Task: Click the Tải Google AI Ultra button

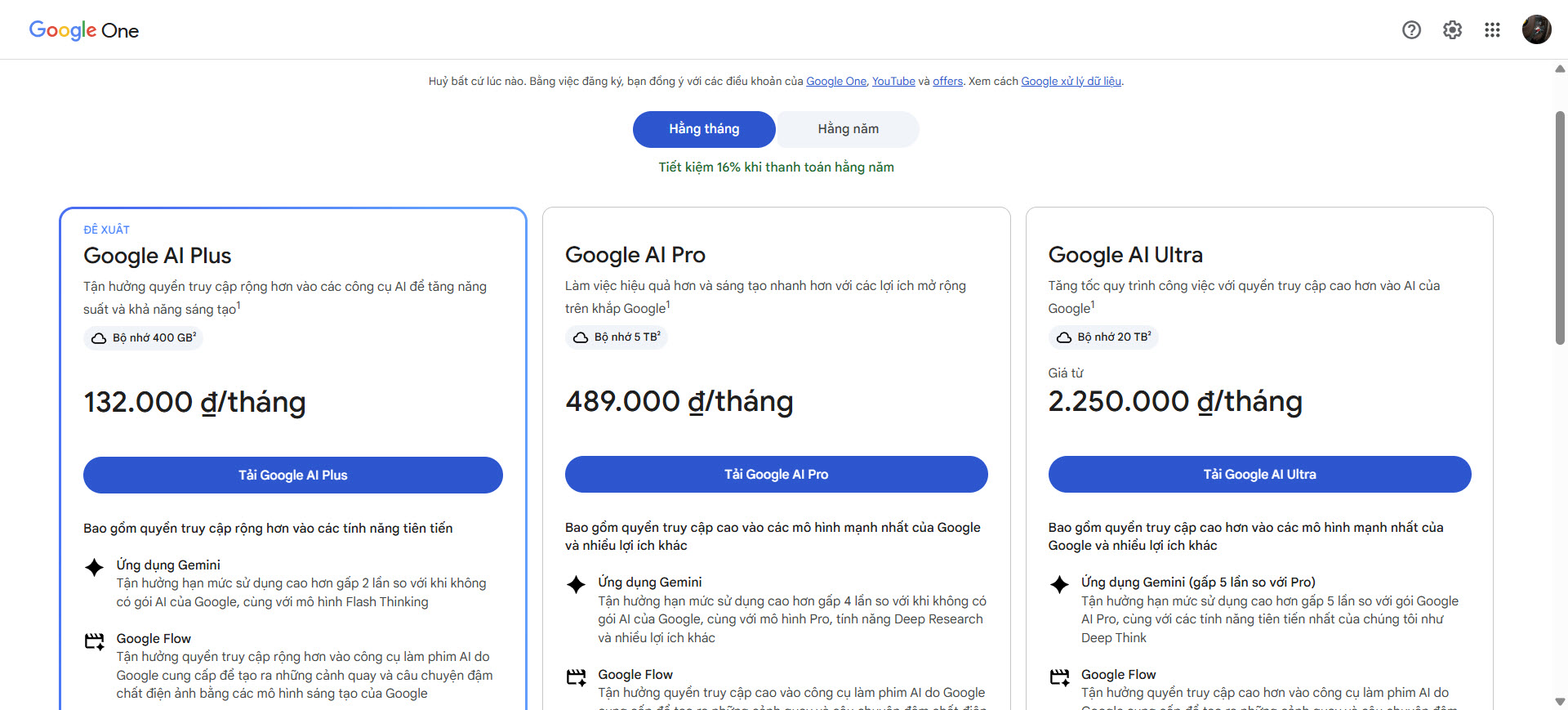Action: [1260, 474]
